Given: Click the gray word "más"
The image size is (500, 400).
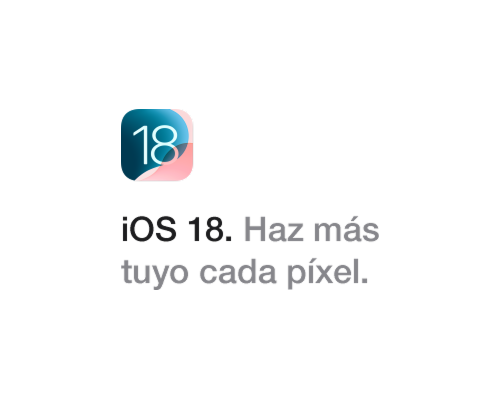Looking at the screenshot, I should point(346,229).
